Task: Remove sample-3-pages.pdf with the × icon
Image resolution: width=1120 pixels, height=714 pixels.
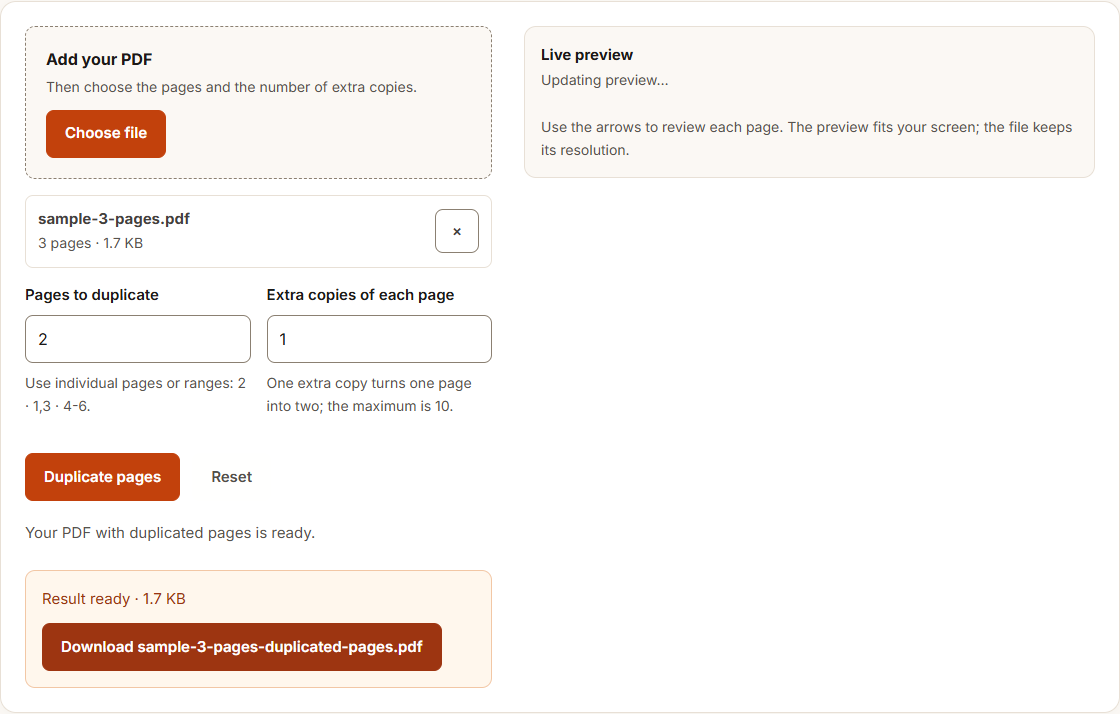Action: pos(456,231)
